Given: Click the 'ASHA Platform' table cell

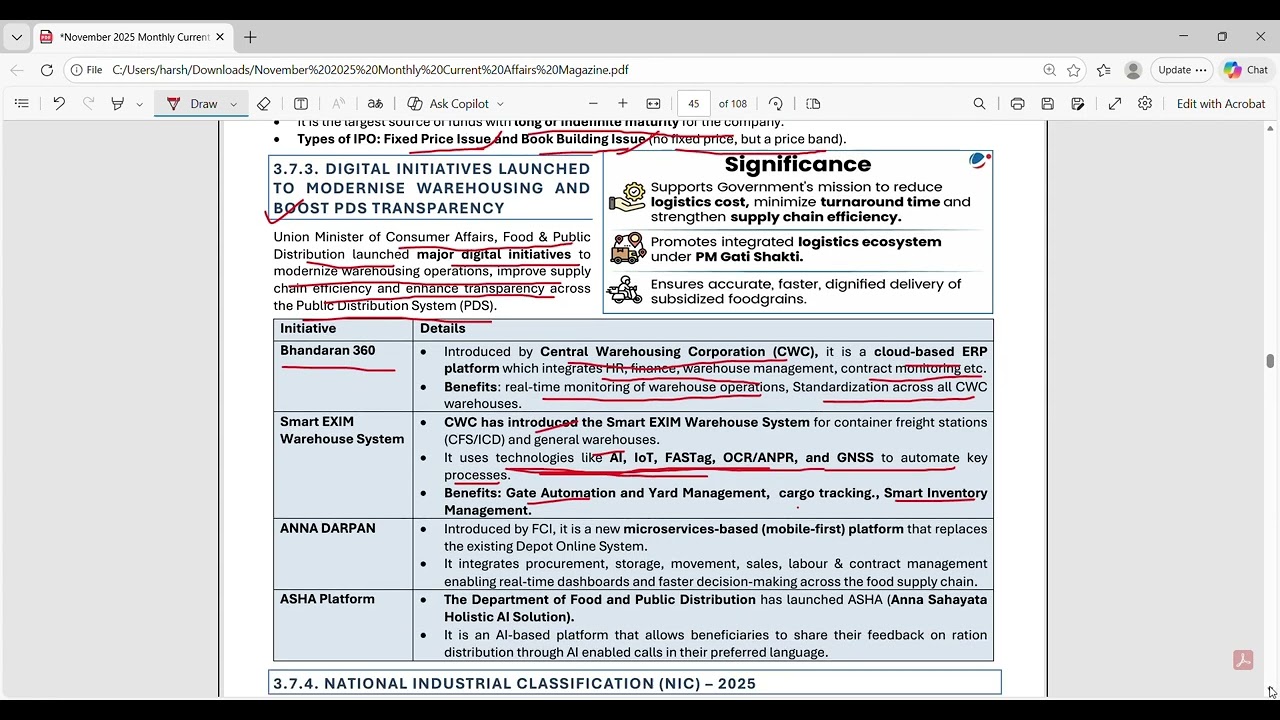Looking at the screenshot, I should (x=343, y=625).
